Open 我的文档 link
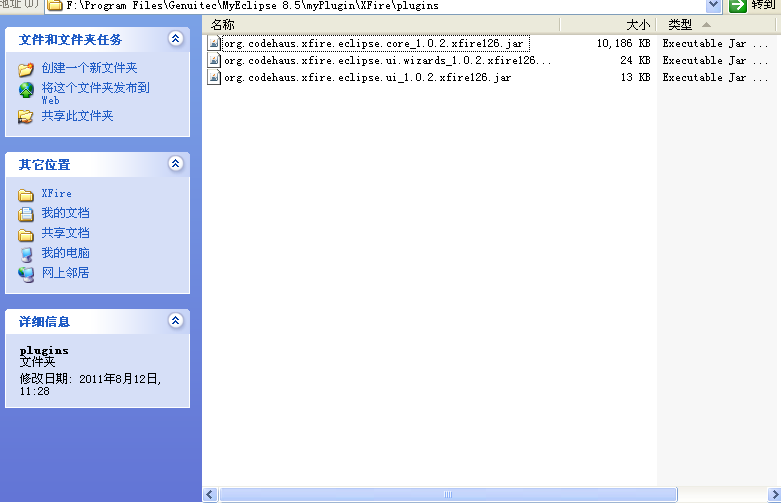 click(x=65, y=213)
